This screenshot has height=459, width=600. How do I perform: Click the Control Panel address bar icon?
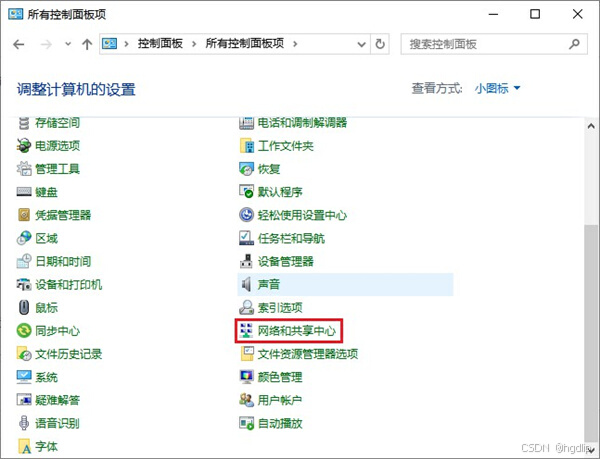(x=109, y=44)
